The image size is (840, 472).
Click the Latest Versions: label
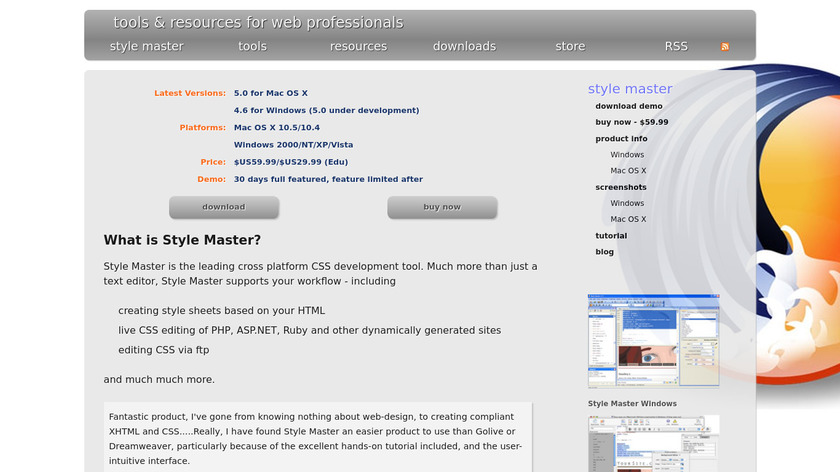(x=190, y=93)
